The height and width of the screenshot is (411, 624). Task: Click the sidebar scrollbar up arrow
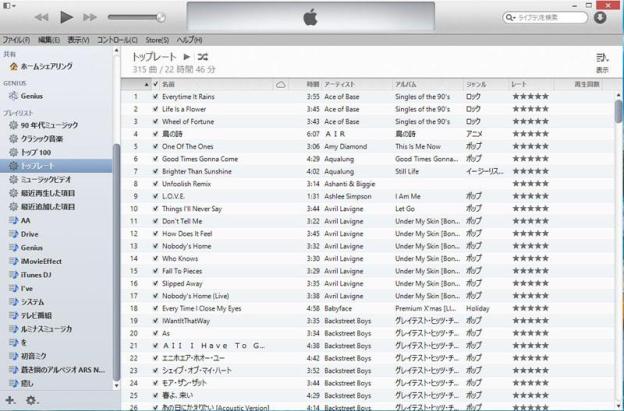[x=116, y=51]
